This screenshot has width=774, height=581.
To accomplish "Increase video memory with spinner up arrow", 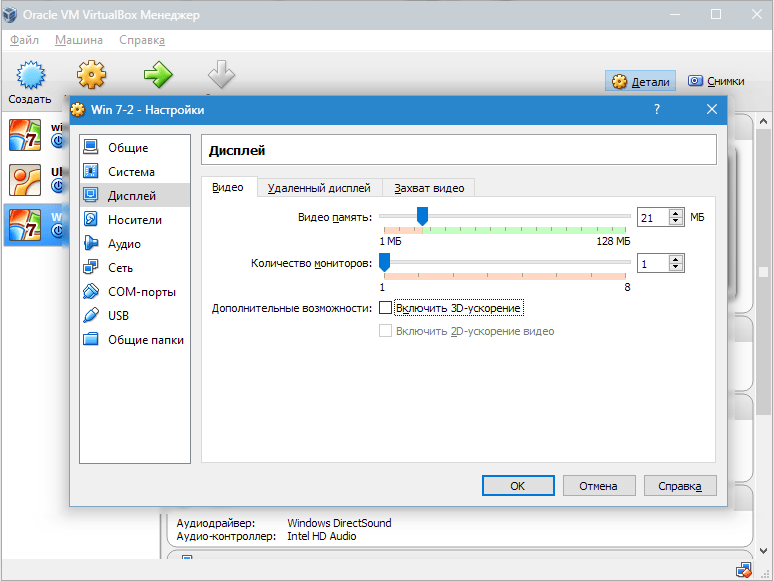I will (x=676, y=213).
